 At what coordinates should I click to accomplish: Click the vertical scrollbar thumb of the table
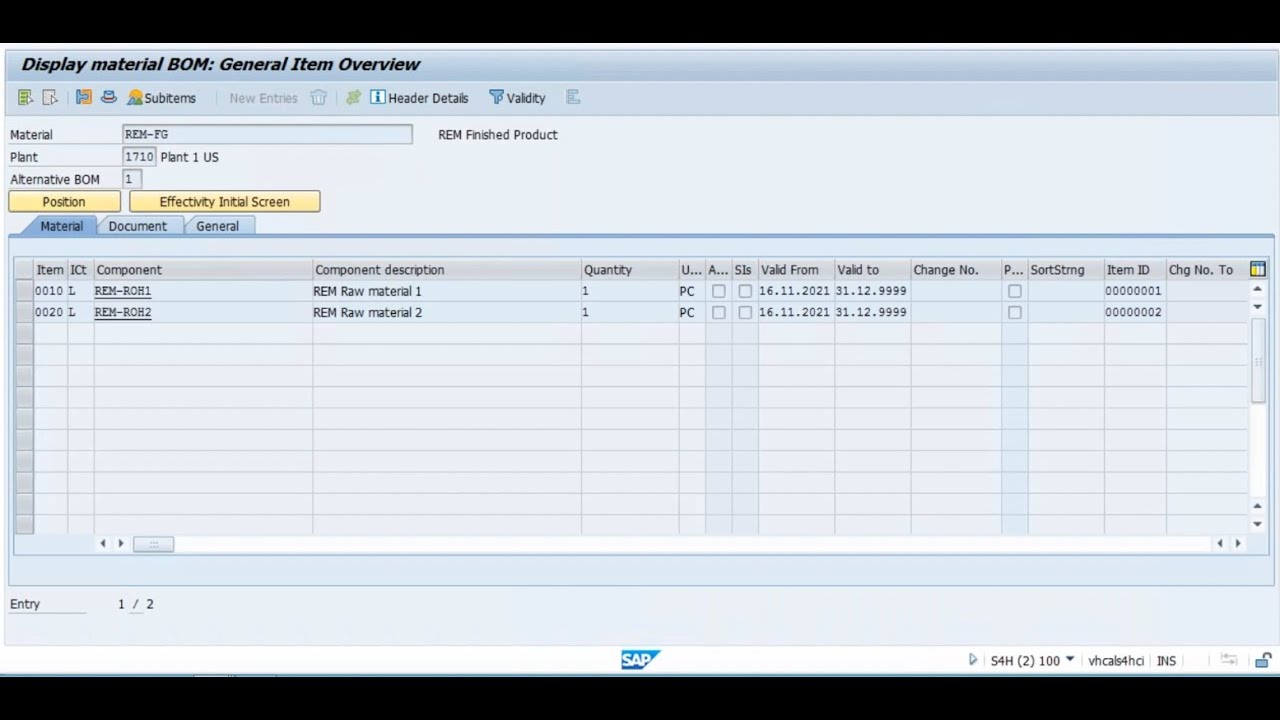click(x=1258, y=361)
